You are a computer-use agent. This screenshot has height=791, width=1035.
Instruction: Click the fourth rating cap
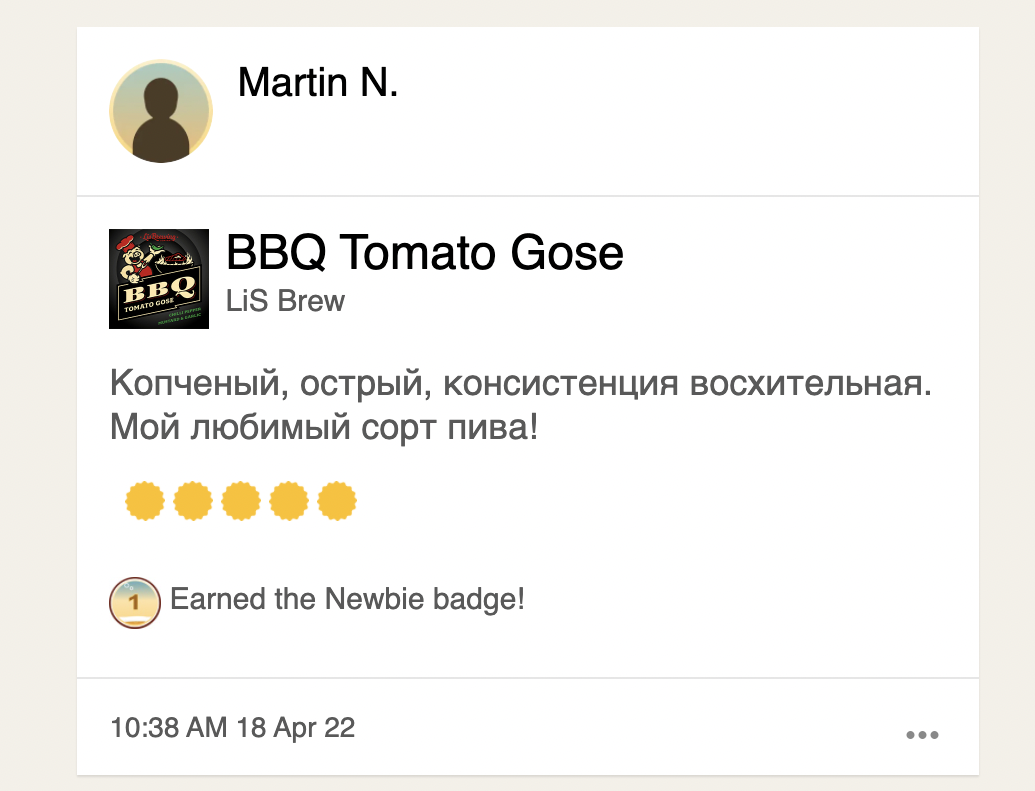289,501
